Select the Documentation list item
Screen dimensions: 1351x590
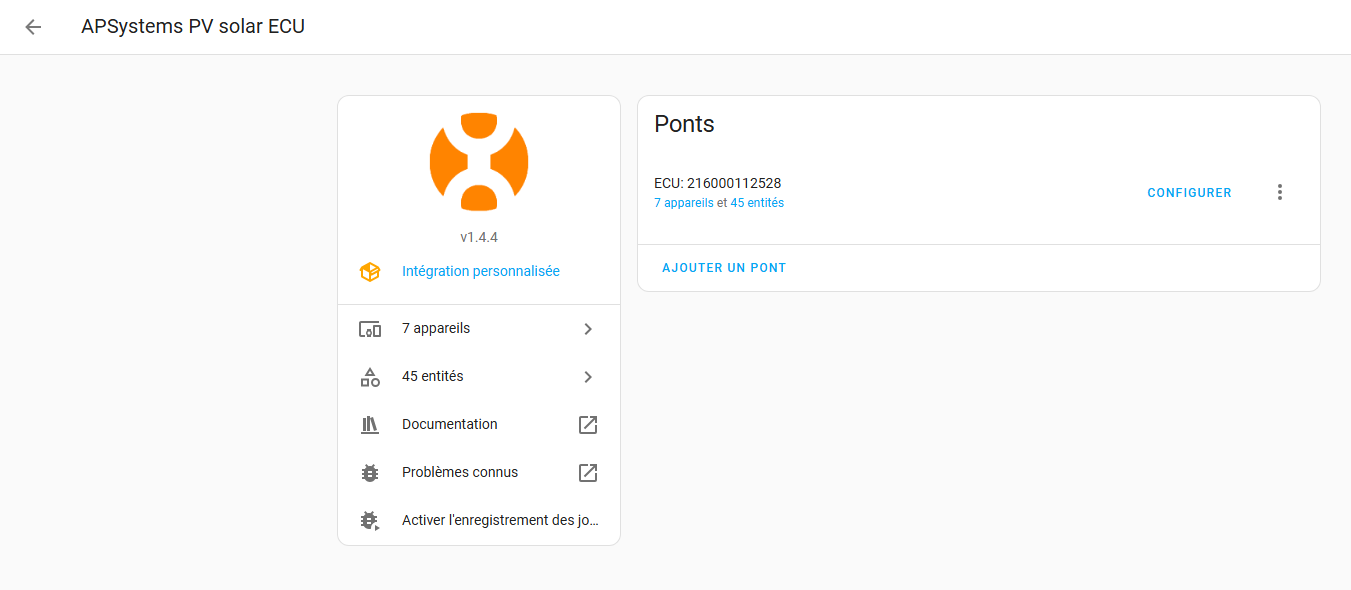479,425
